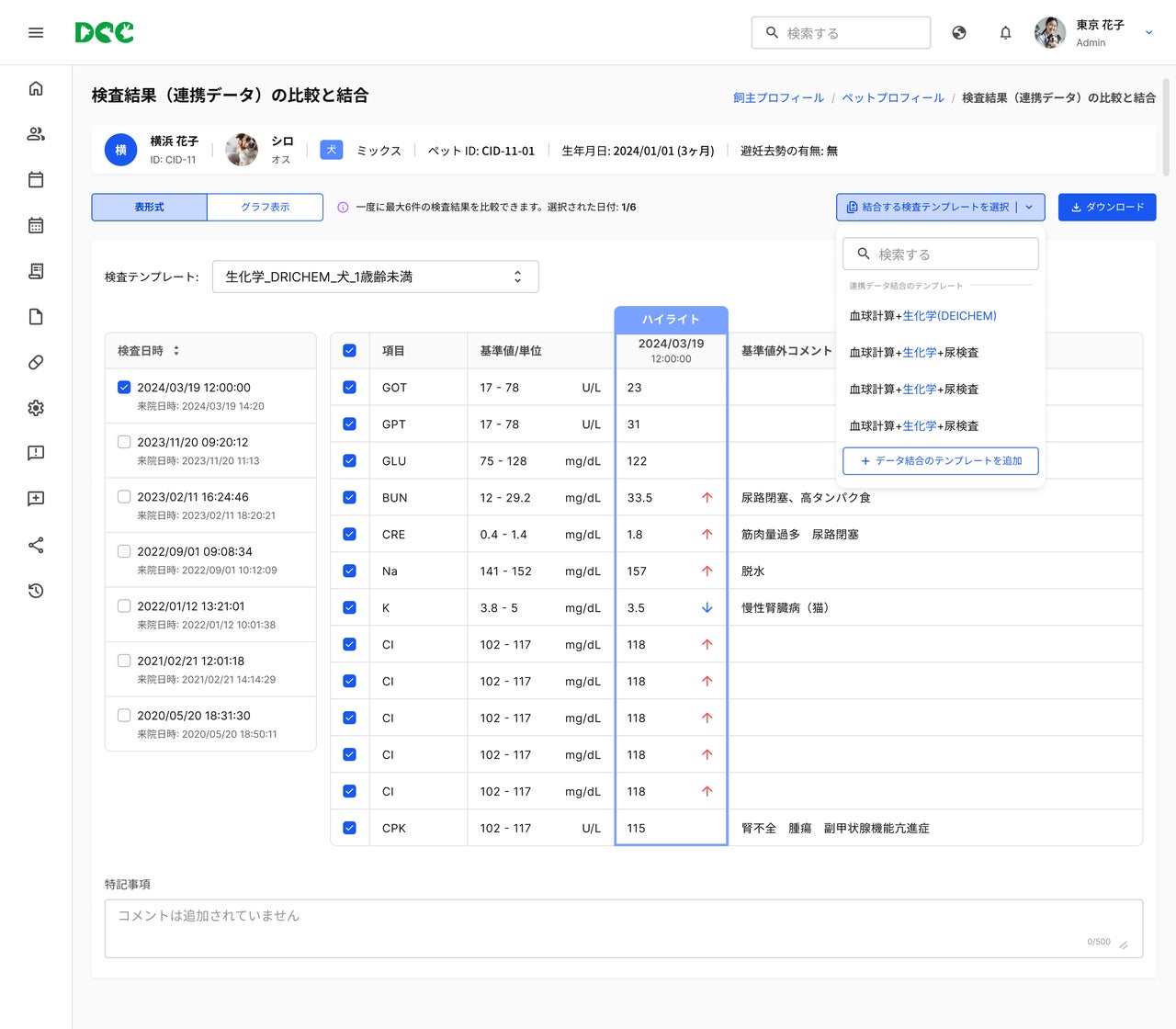Expand the user account chevron menu
The width and height of the screenshot is (1176, 1029).
coord(1148,33)
